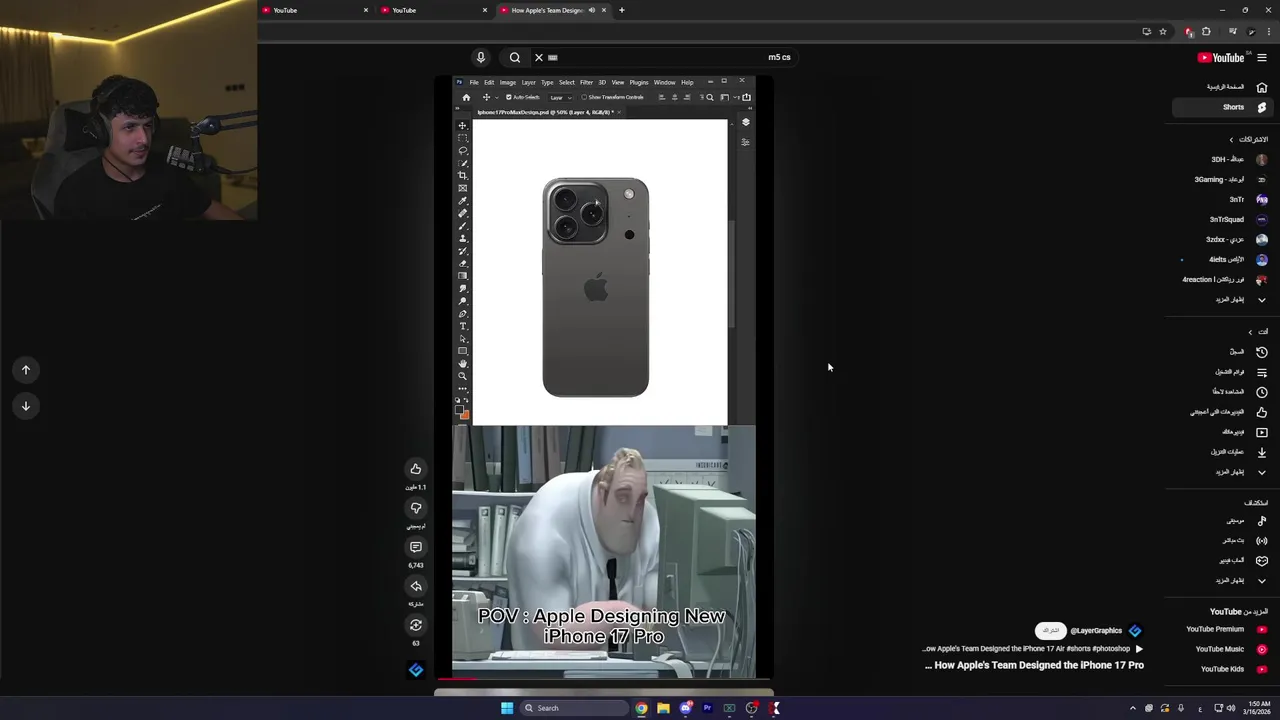Open File Explorer from the taskbar
Viewport: 1280px width, 720px height.
[663, 708]
